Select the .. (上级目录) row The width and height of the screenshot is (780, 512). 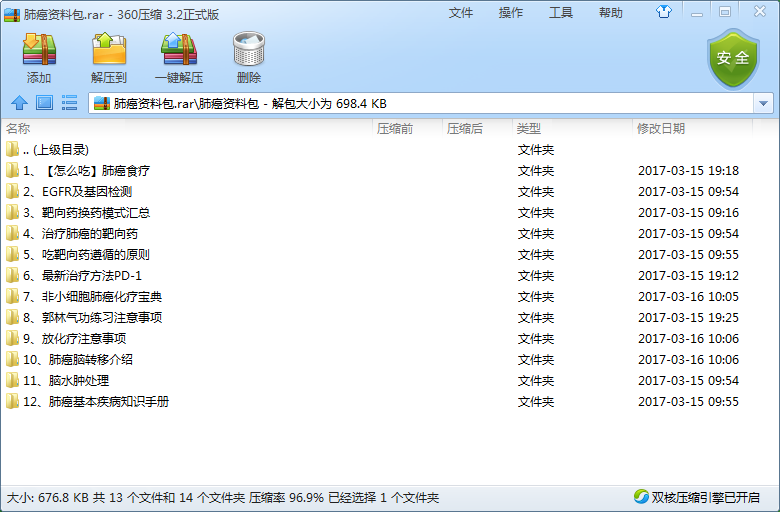pyautogui.click(x=390, y=149)
